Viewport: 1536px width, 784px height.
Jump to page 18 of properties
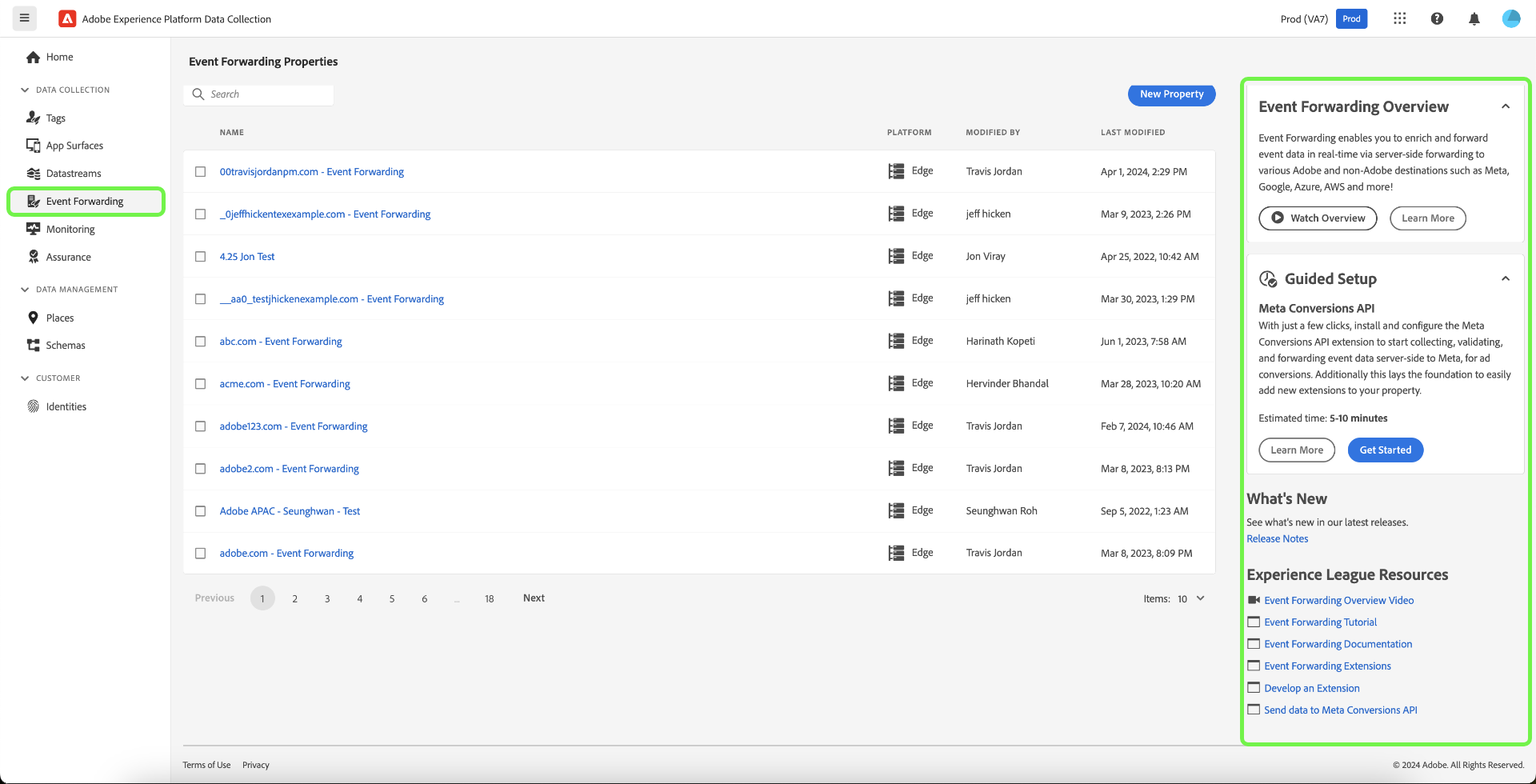(x=490, y=598)
